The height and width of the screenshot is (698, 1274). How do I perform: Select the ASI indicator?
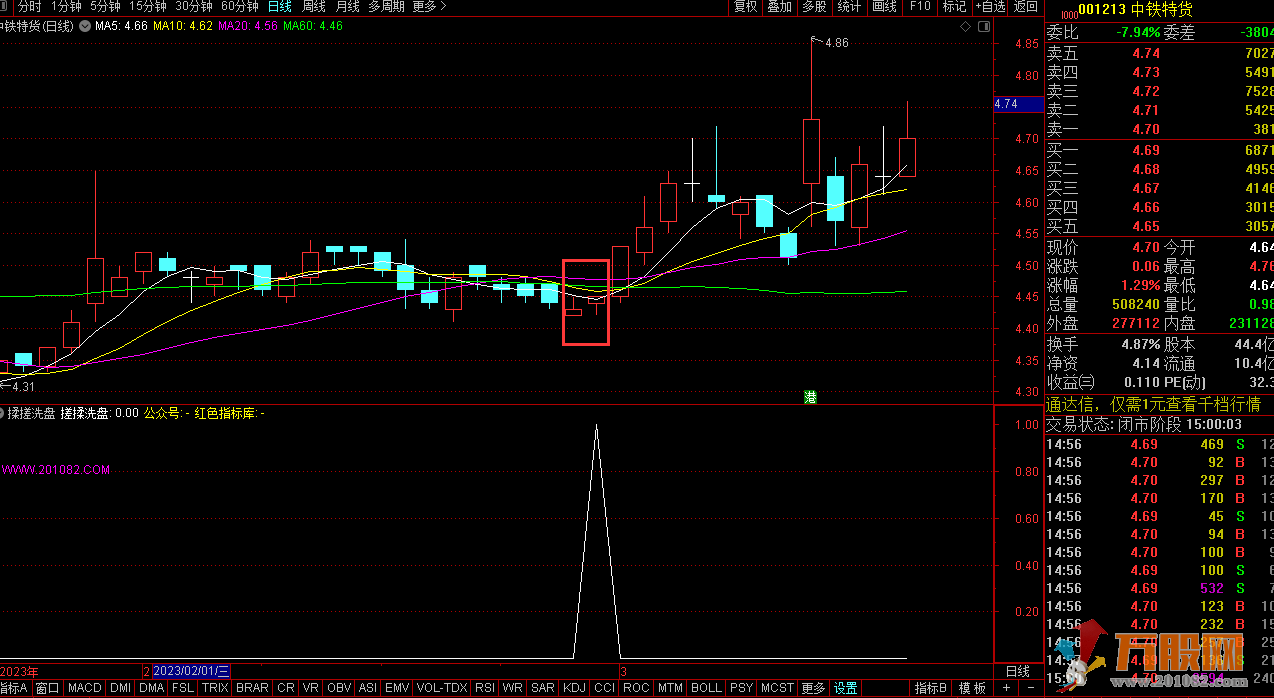367,688
